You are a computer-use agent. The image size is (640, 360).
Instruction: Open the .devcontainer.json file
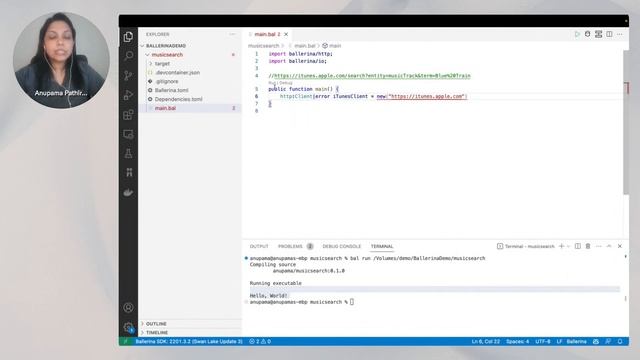click(x=177, y=73)
